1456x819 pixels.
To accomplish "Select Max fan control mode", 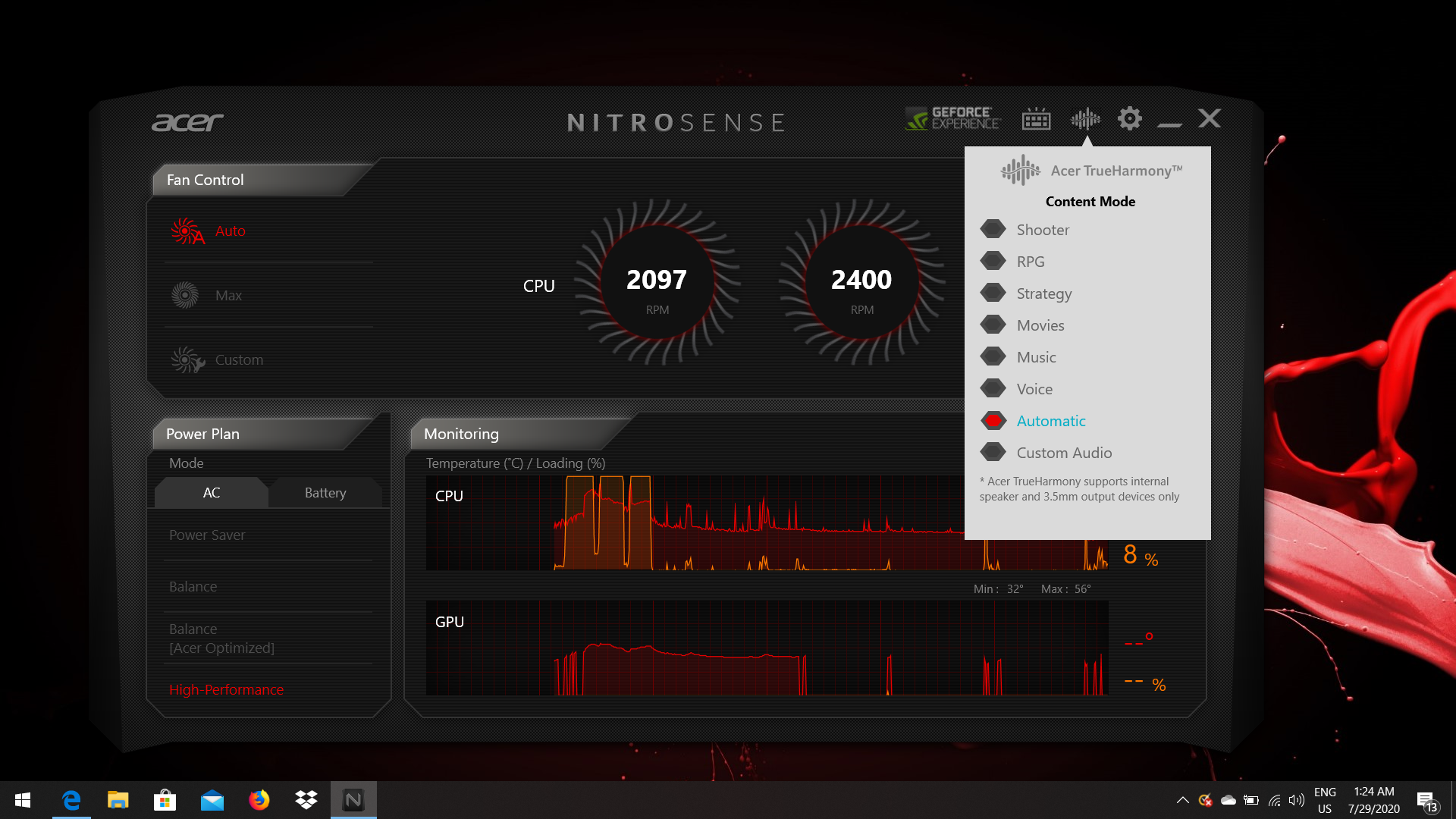I will click(x=227, y=294).
